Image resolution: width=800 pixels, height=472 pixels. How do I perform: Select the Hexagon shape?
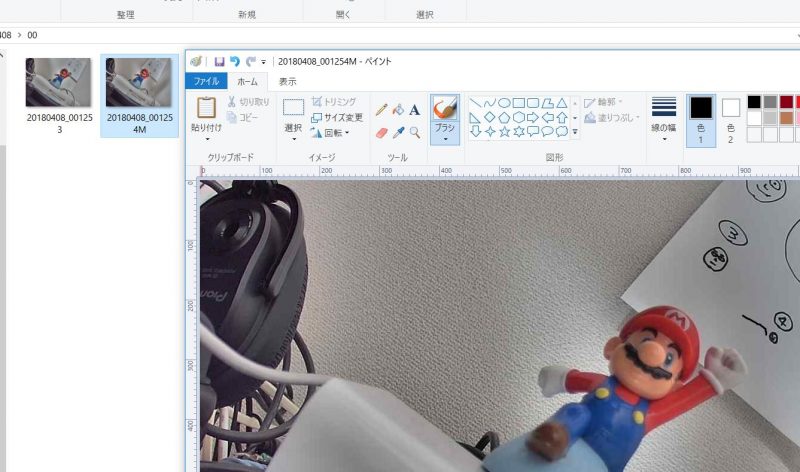click(x=518, y=117)
